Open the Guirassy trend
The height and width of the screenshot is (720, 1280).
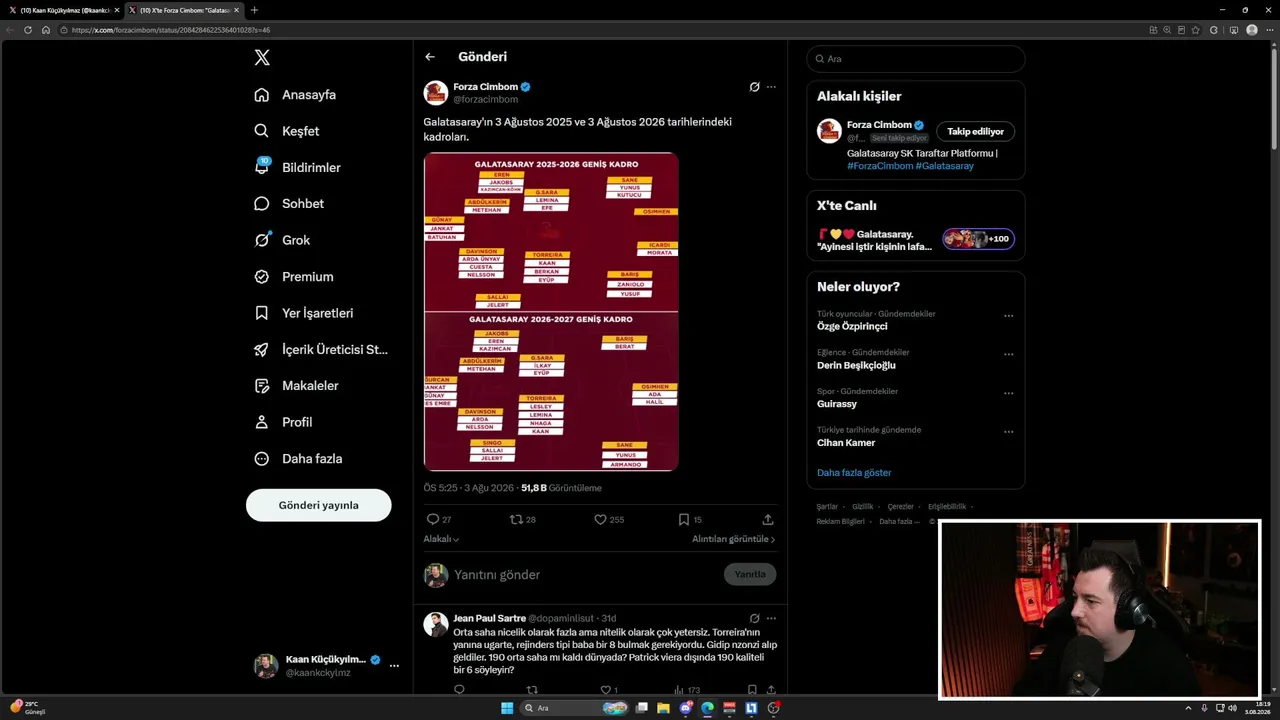838,404
